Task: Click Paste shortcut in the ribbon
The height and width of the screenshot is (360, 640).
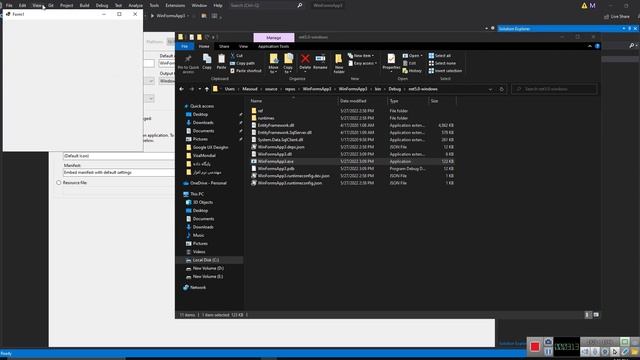Action: tap(245, 71)
